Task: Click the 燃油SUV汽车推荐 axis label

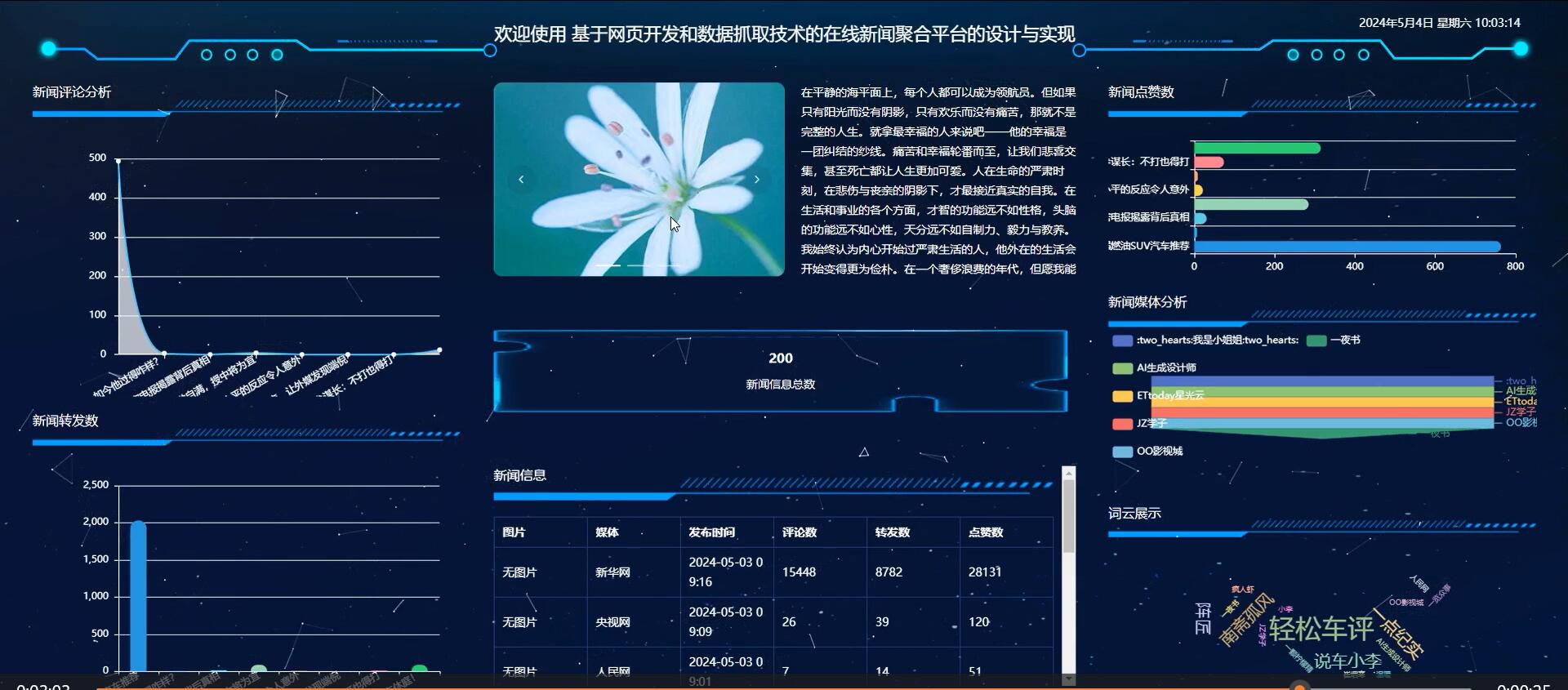Action: point(1149,246)
